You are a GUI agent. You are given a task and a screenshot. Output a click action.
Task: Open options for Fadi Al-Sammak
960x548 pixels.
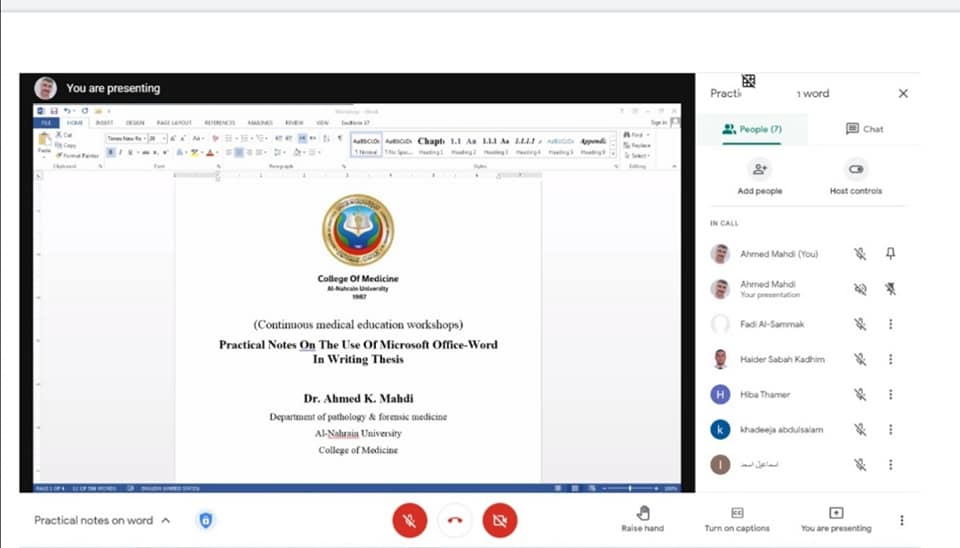(x=890, y=324)
